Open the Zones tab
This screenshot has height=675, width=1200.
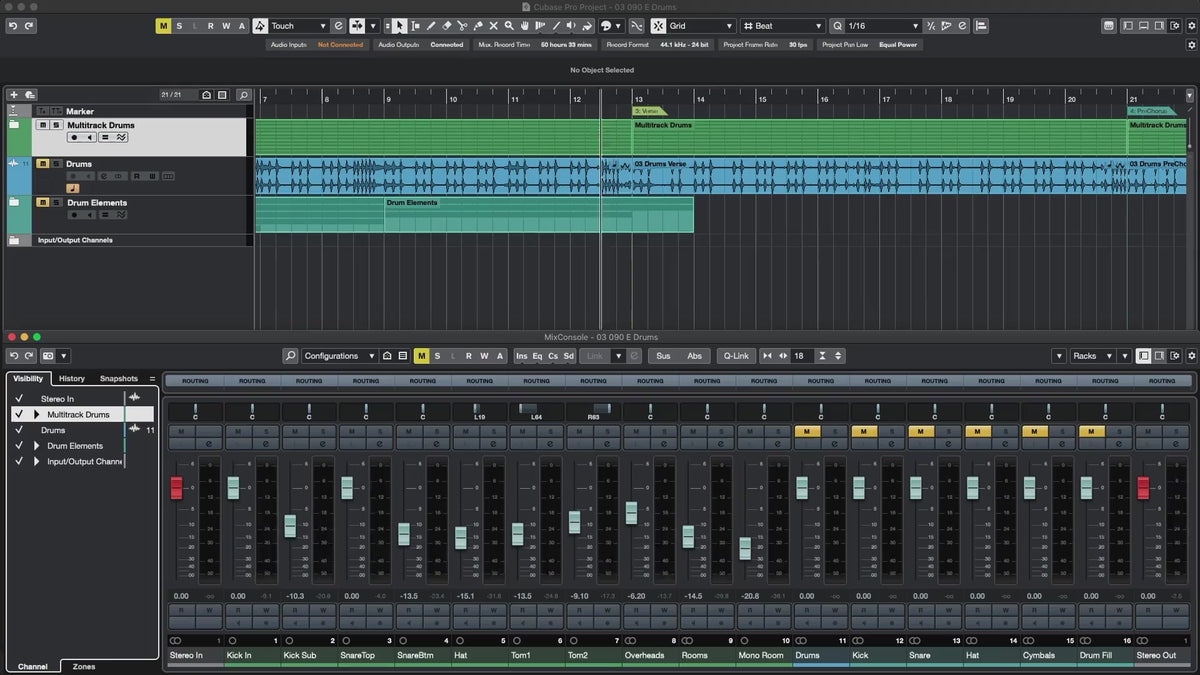84,666
